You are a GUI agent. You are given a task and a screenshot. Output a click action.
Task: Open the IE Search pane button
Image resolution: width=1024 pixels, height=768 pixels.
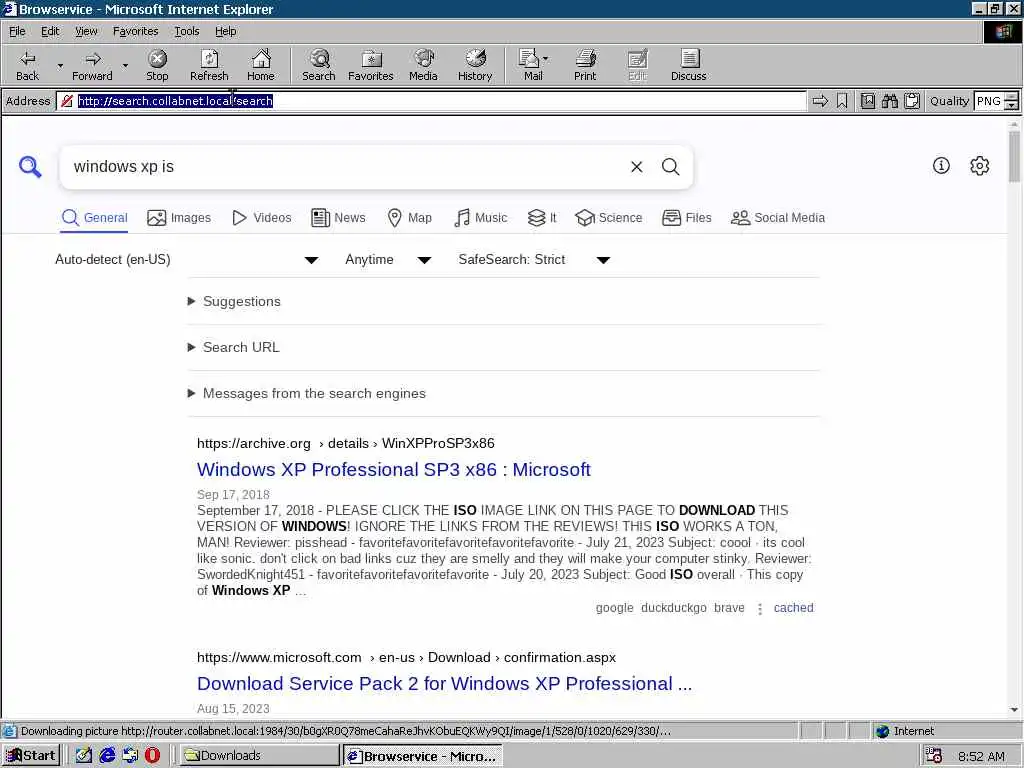tap(319, 65)
